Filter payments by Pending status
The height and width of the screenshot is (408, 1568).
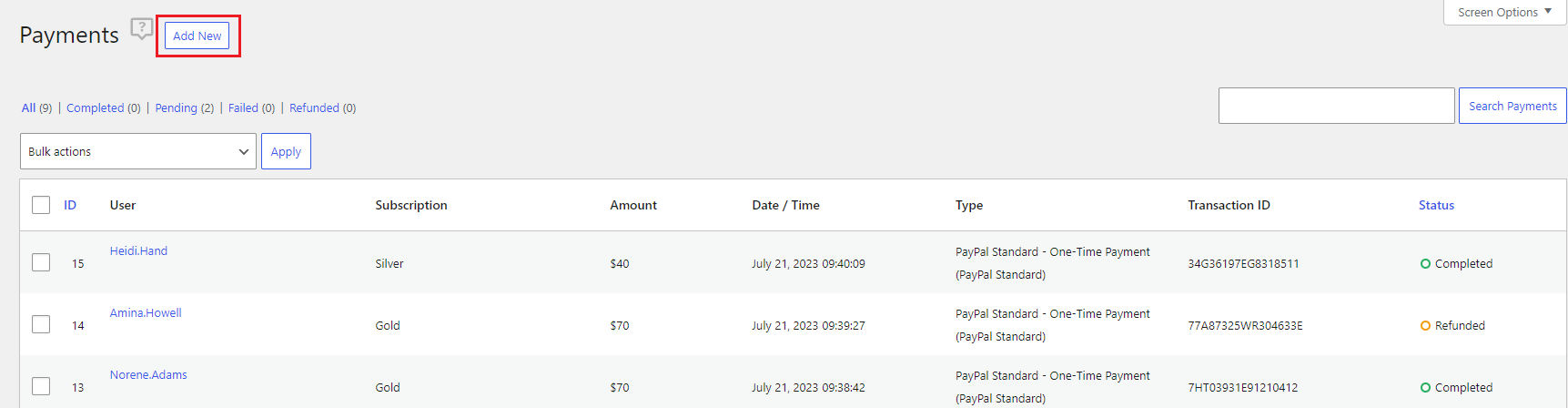(x=176, y=107)
